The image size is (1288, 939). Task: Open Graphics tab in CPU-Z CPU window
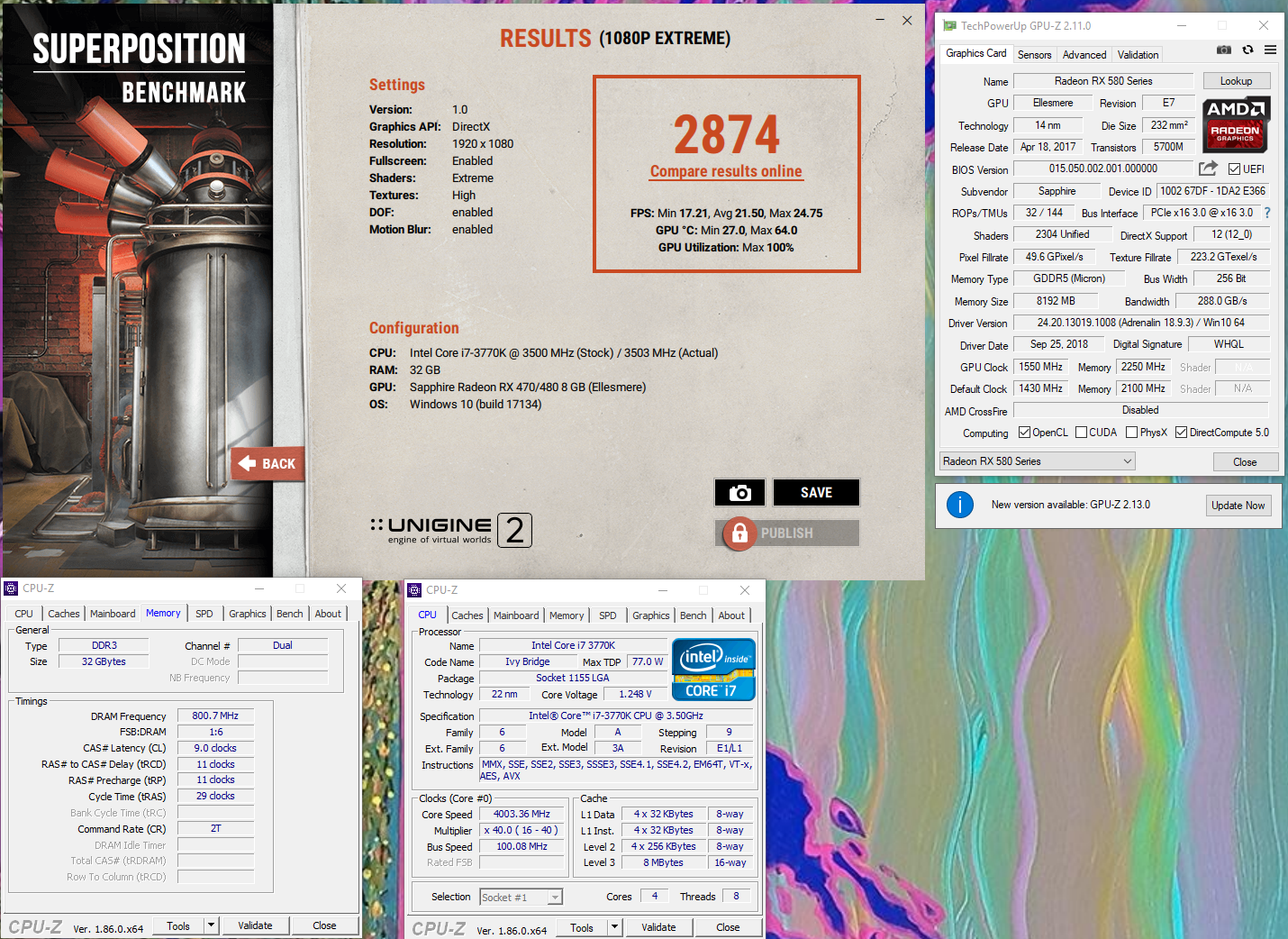[650, 615]
